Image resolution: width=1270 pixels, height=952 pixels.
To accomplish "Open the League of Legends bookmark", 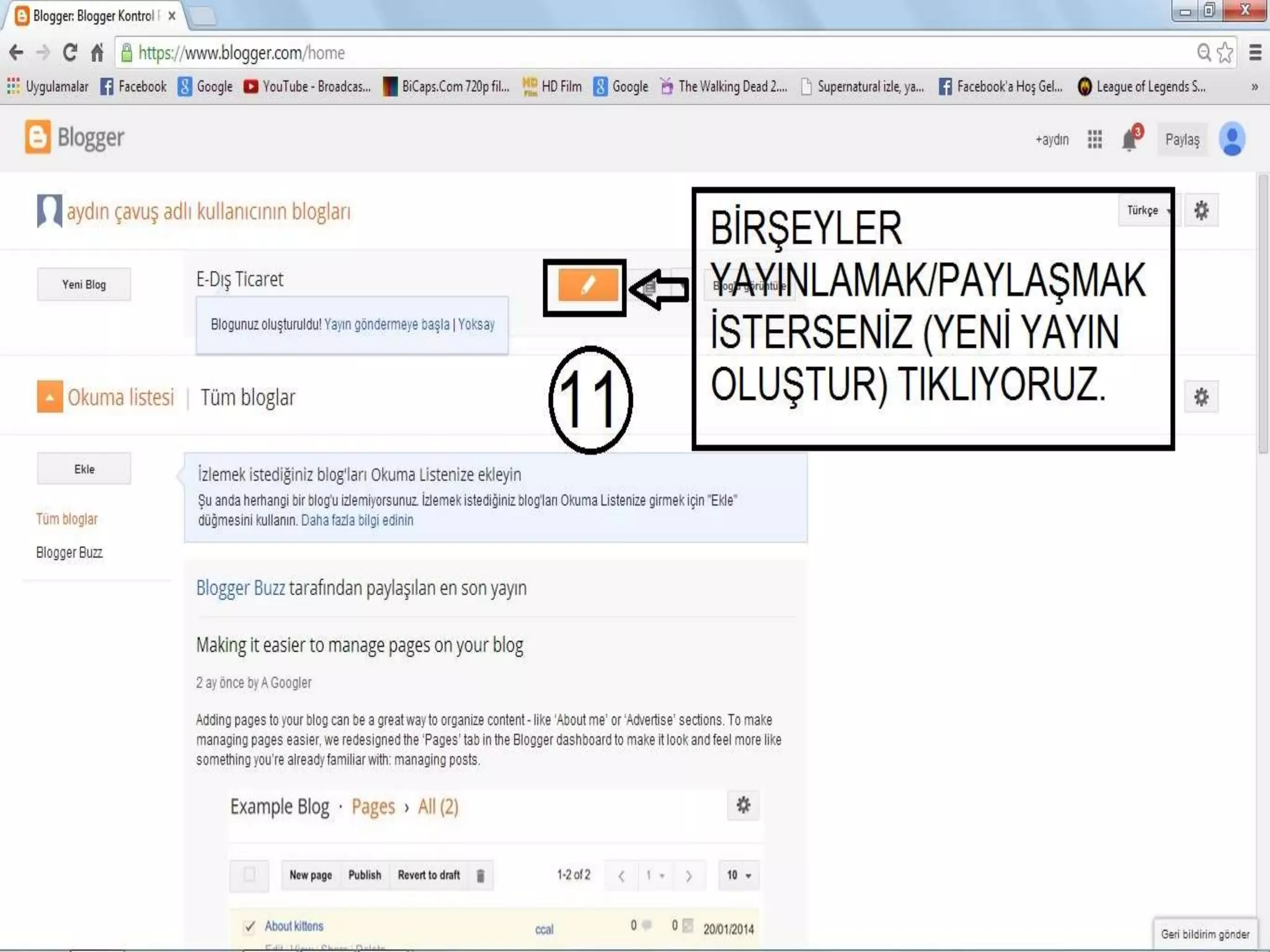I will coord(1142,86).
